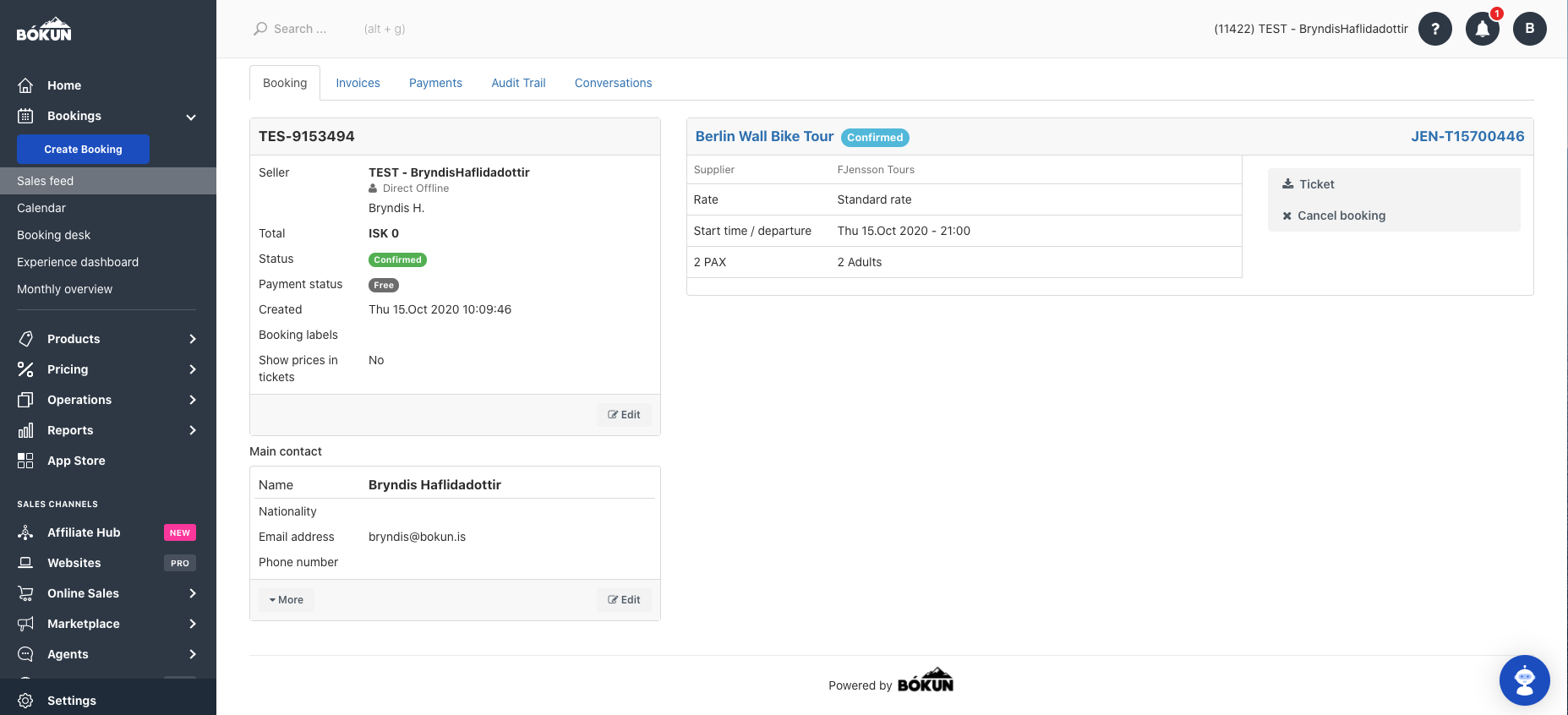Click the App Store grid icon
The width and height of the screenshot is (1568, 715).
(x=26, y=461)
